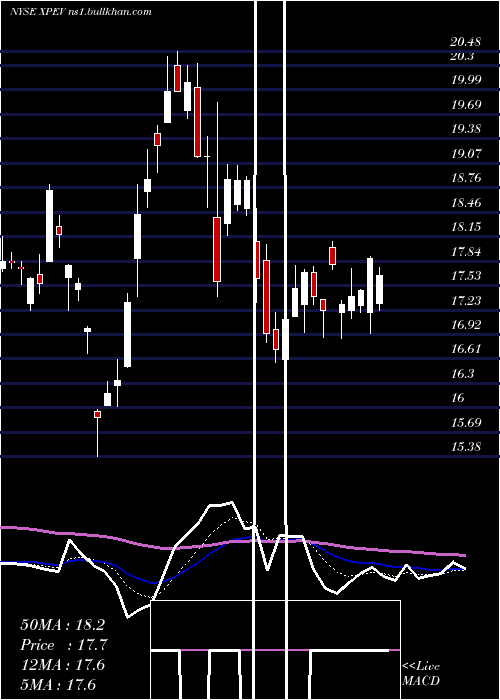
Task: Click the 19.69 price axis label
Action: coord(466,105)
